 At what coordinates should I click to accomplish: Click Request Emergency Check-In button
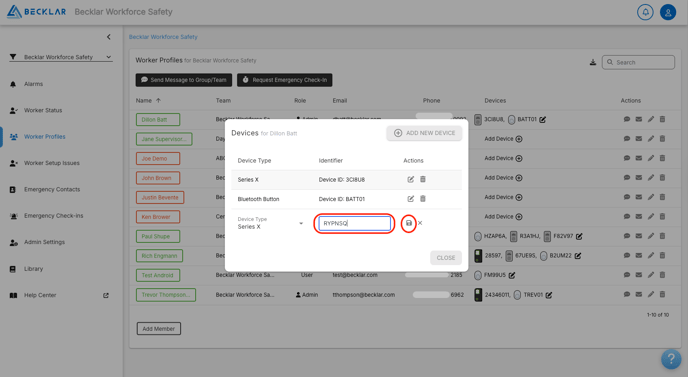pos(285,80)
